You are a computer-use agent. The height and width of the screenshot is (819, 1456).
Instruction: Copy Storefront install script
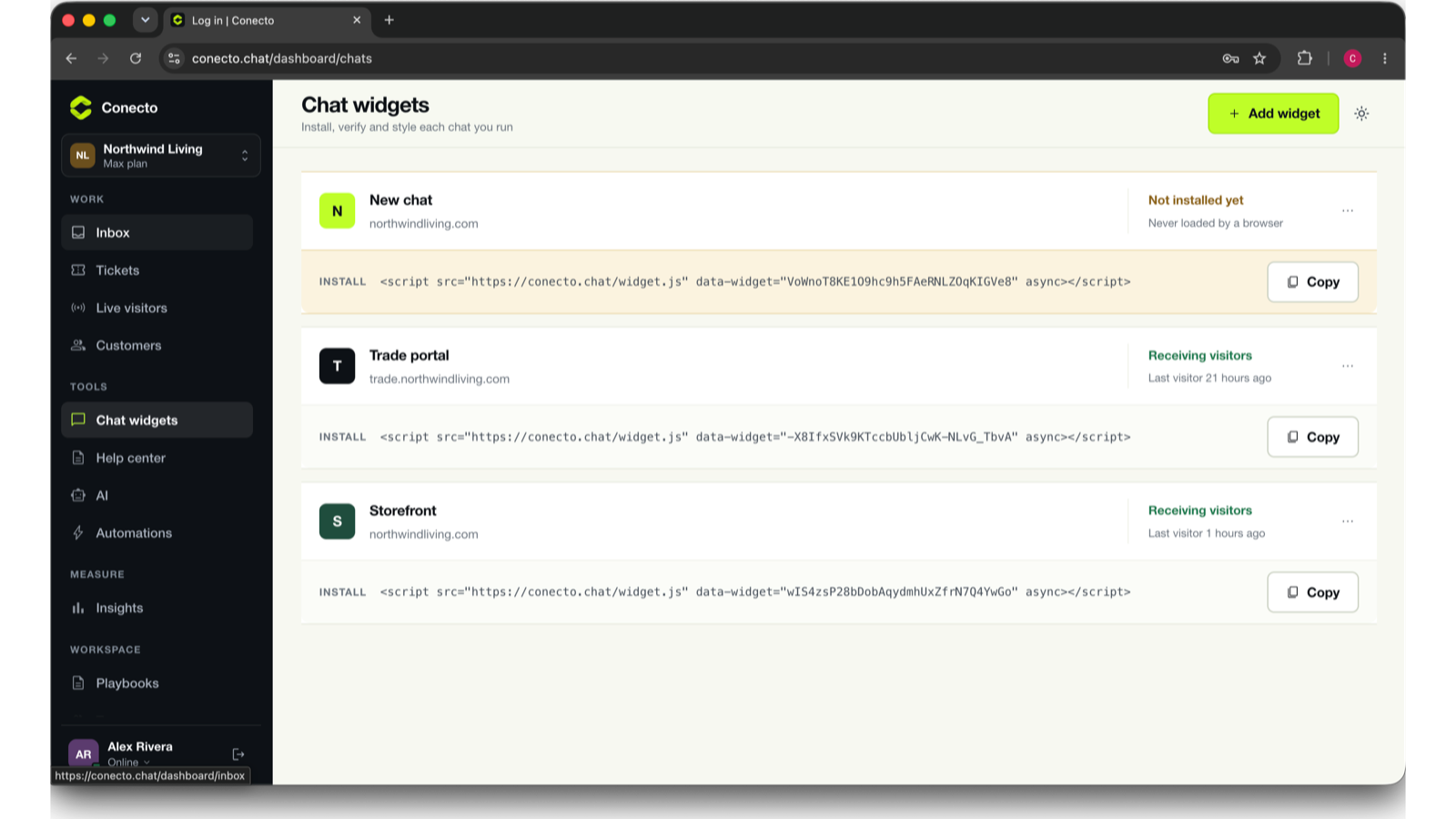(x=1312, y=591)
